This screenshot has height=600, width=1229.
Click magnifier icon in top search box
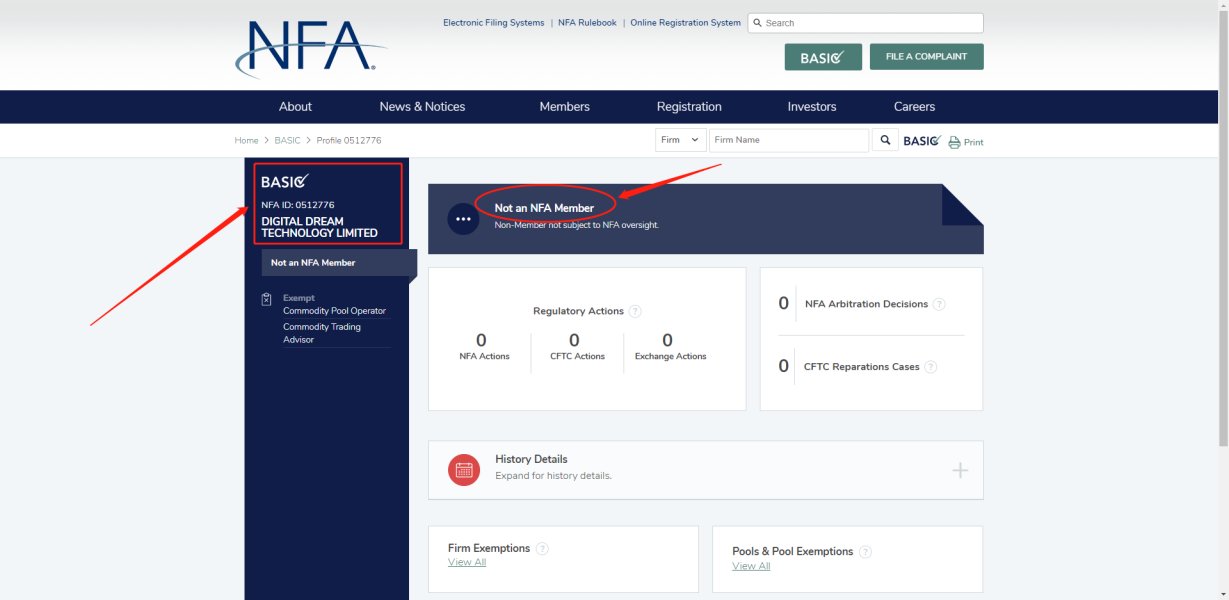pyautogui.click(x=757, y=23)
